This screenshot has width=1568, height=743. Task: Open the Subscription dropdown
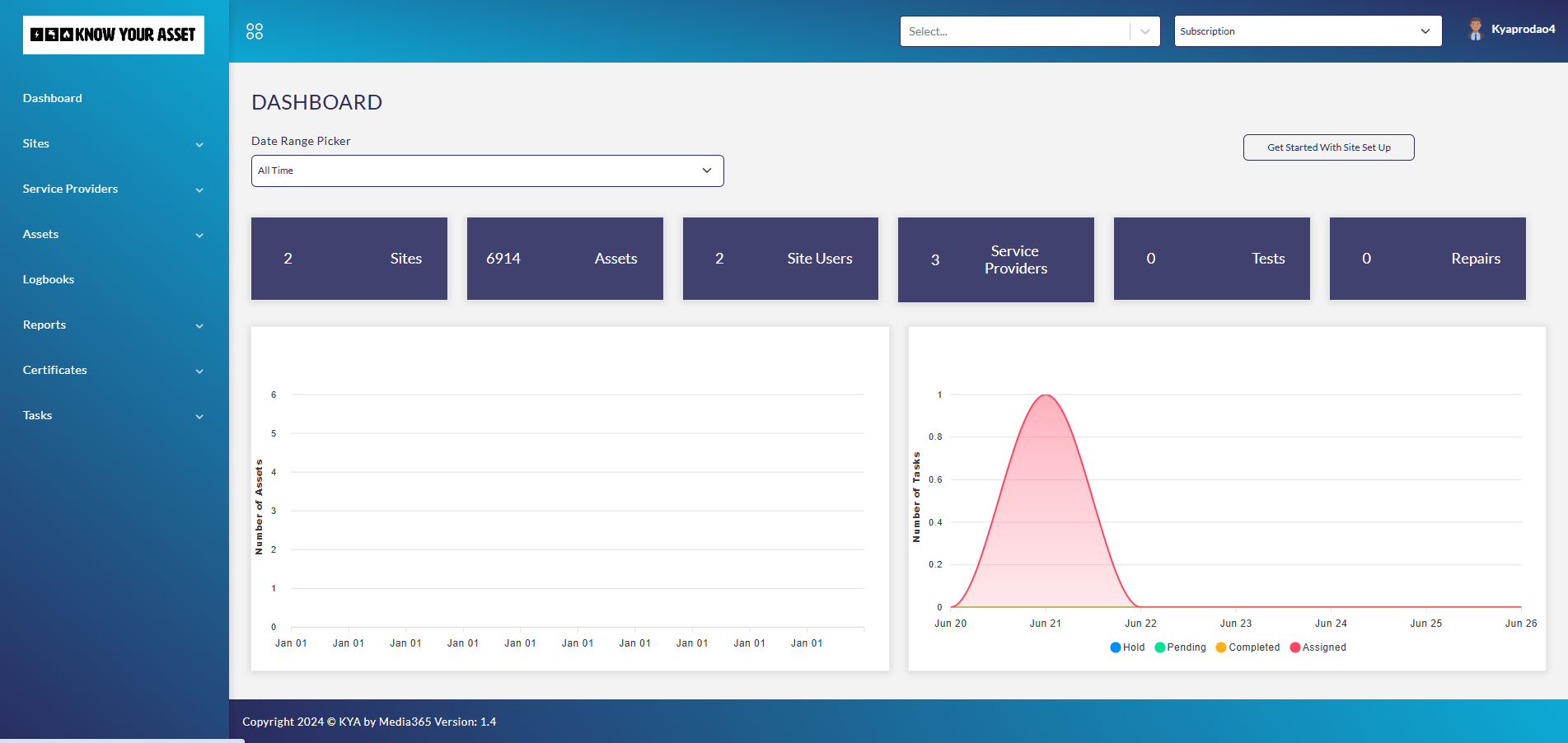(x=1308, y=31)
